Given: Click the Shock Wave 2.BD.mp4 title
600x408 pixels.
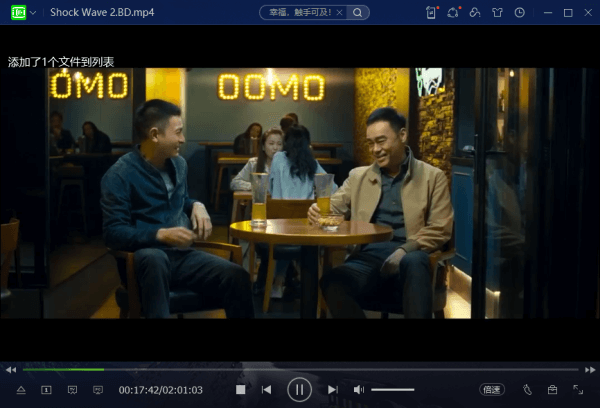Looking at the screenshot, I should pyautogui.click(x=102, y=13).
